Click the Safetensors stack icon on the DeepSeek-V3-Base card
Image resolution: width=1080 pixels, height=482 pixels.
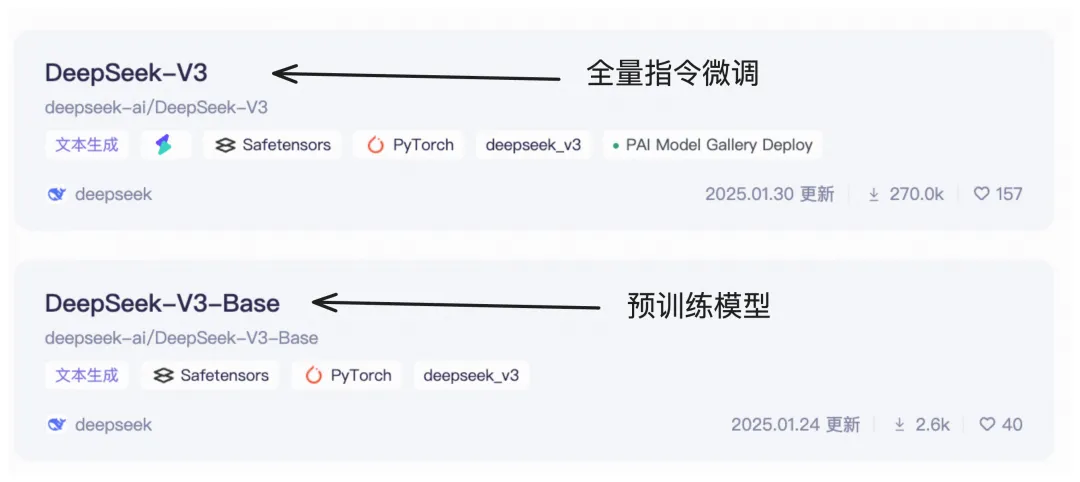163,375
